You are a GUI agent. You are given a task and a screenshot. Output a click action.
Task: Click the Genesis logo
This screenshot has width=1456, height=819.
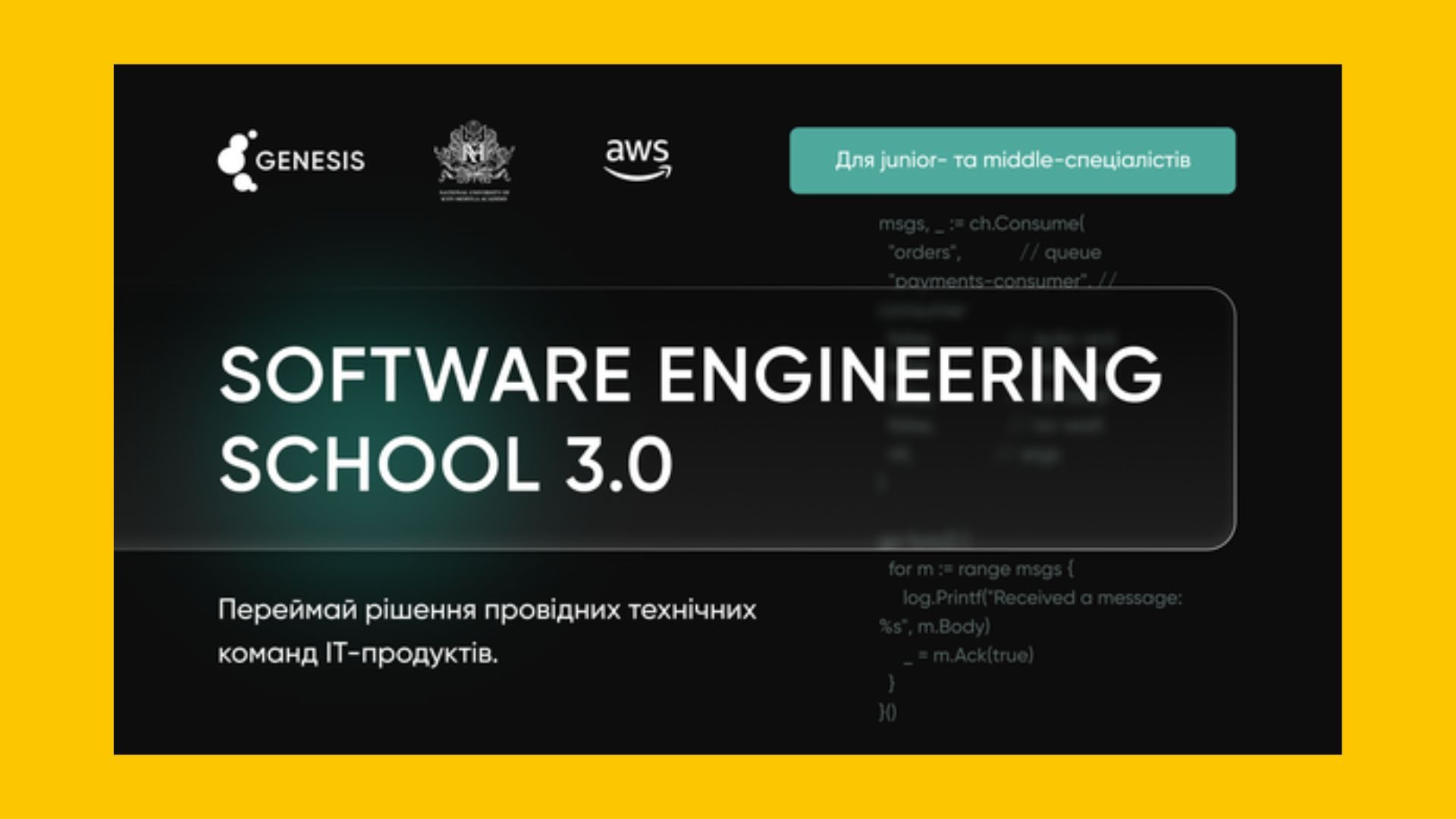[x=291, y=160]
